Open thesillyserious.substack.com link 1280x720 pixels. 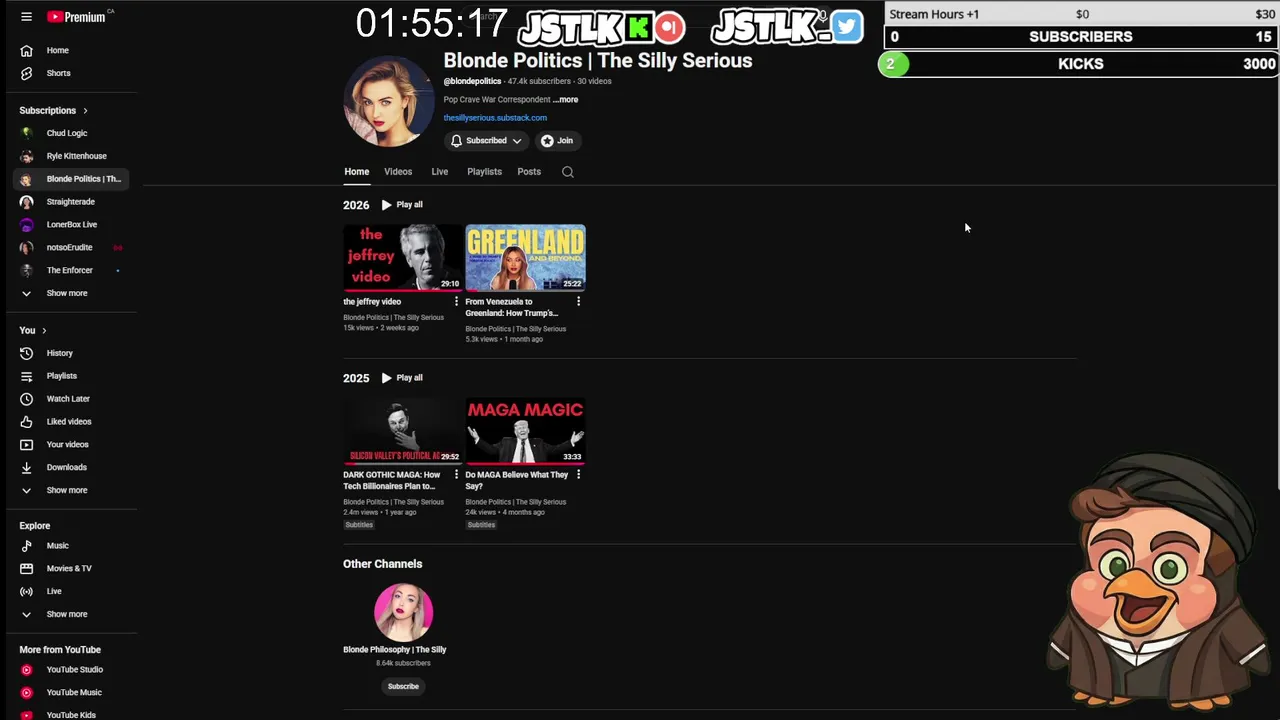pyautogui.click(x=495, y=118)
